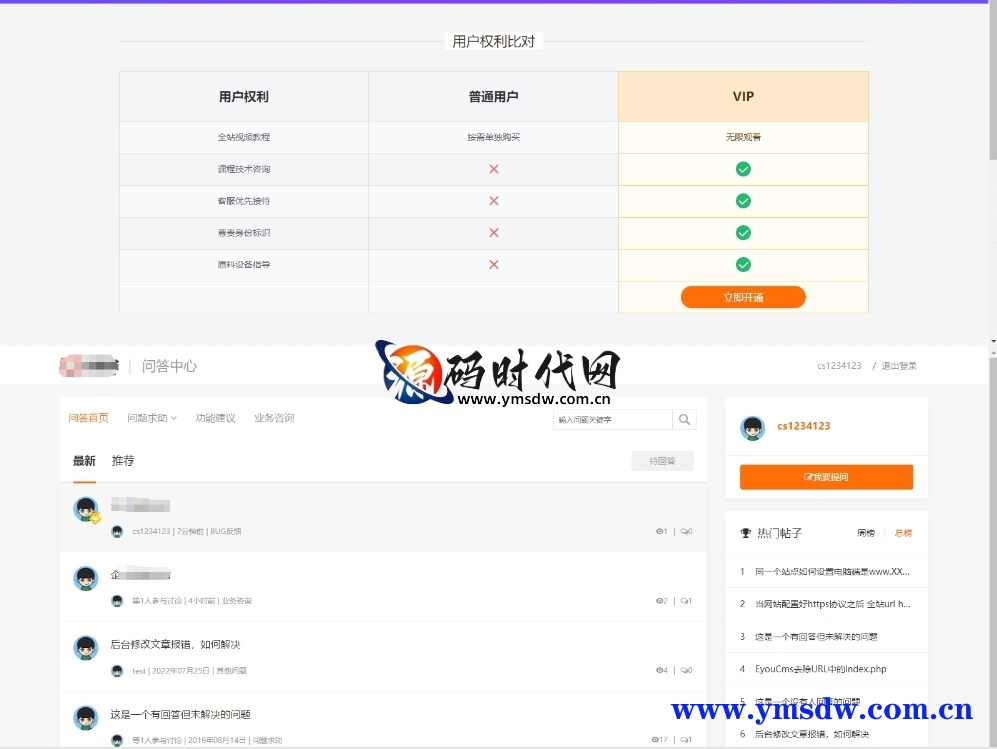The width and height of the screenshot is (997, 749).
Task: Click the search magnifier icon
Action: point(684,420)
